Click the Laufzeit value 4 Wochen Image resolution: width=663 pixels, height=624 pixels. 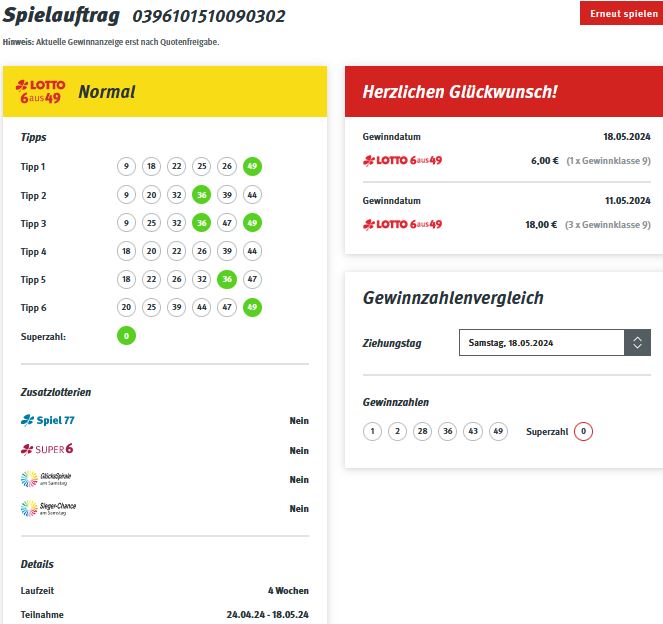coord(288,591)
